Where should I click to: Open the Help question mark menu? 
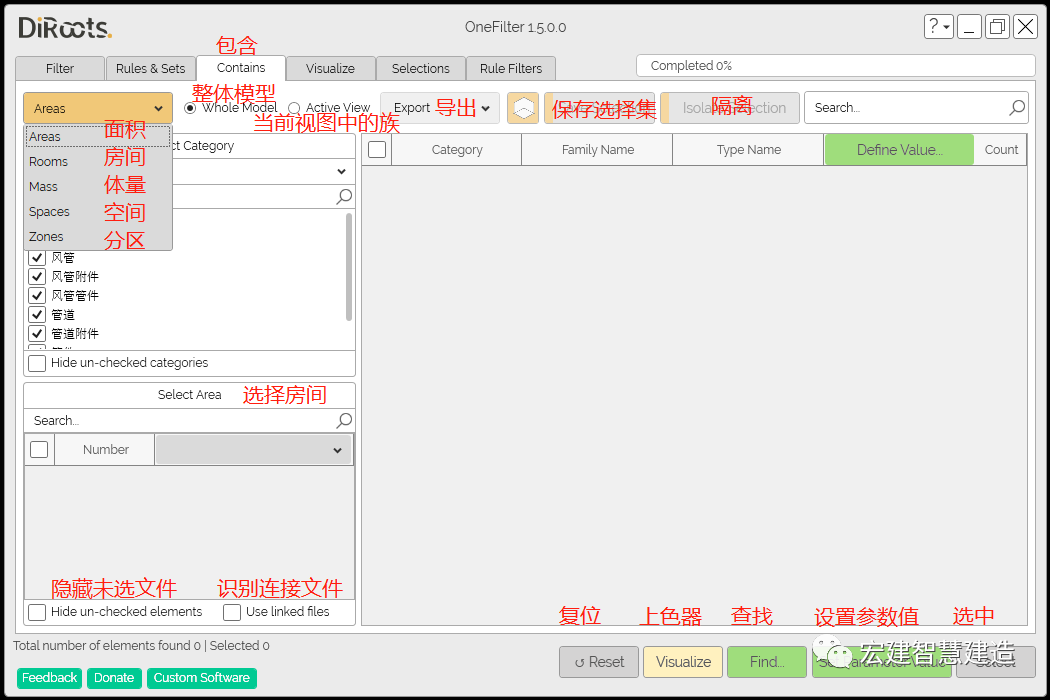(938, 26)
